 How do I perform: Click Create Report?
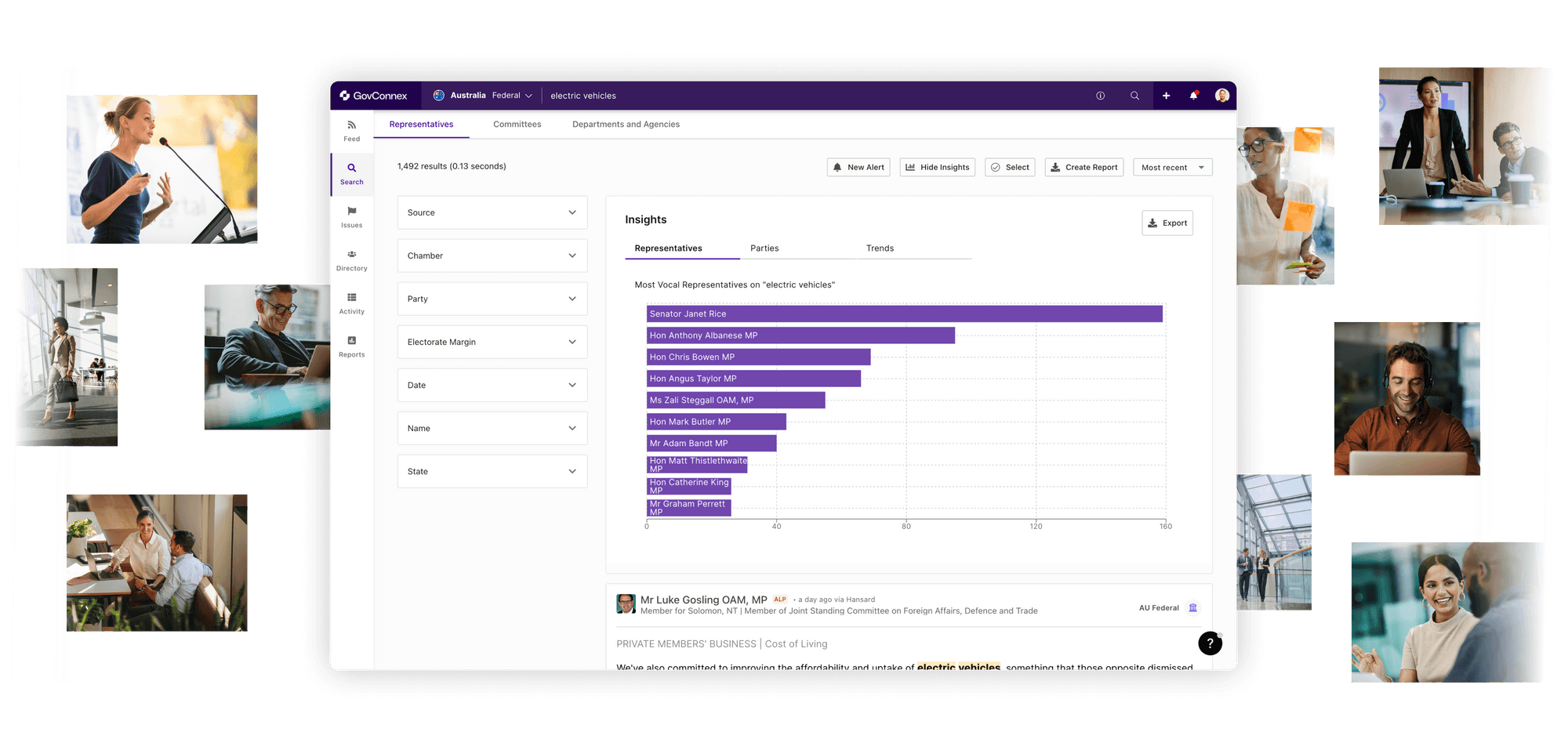1083,167
